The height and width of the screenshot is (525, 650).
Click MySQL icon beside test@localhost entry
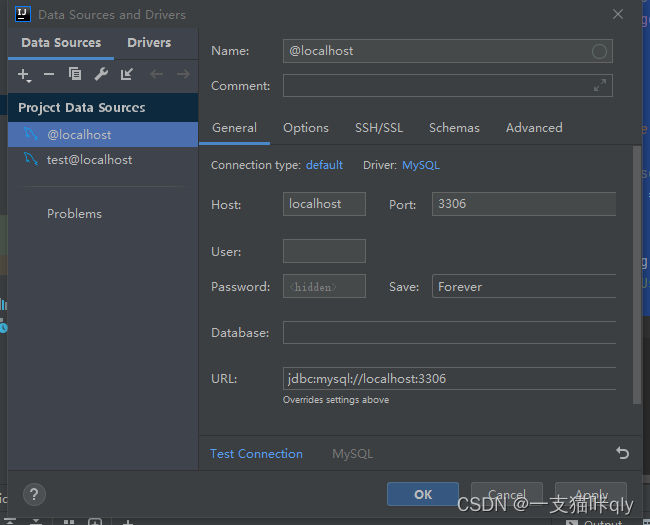coord(31,159)
